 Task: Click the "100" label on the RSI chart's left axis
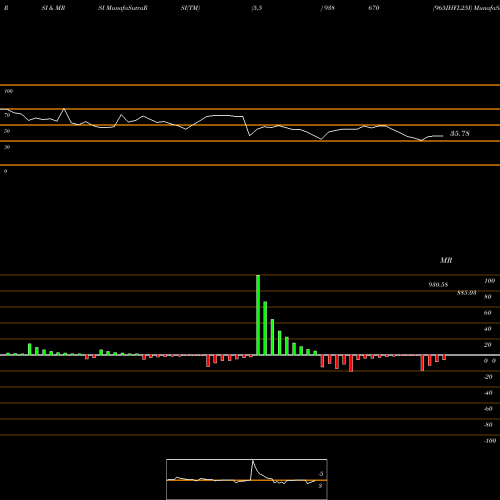coord(8,91)
